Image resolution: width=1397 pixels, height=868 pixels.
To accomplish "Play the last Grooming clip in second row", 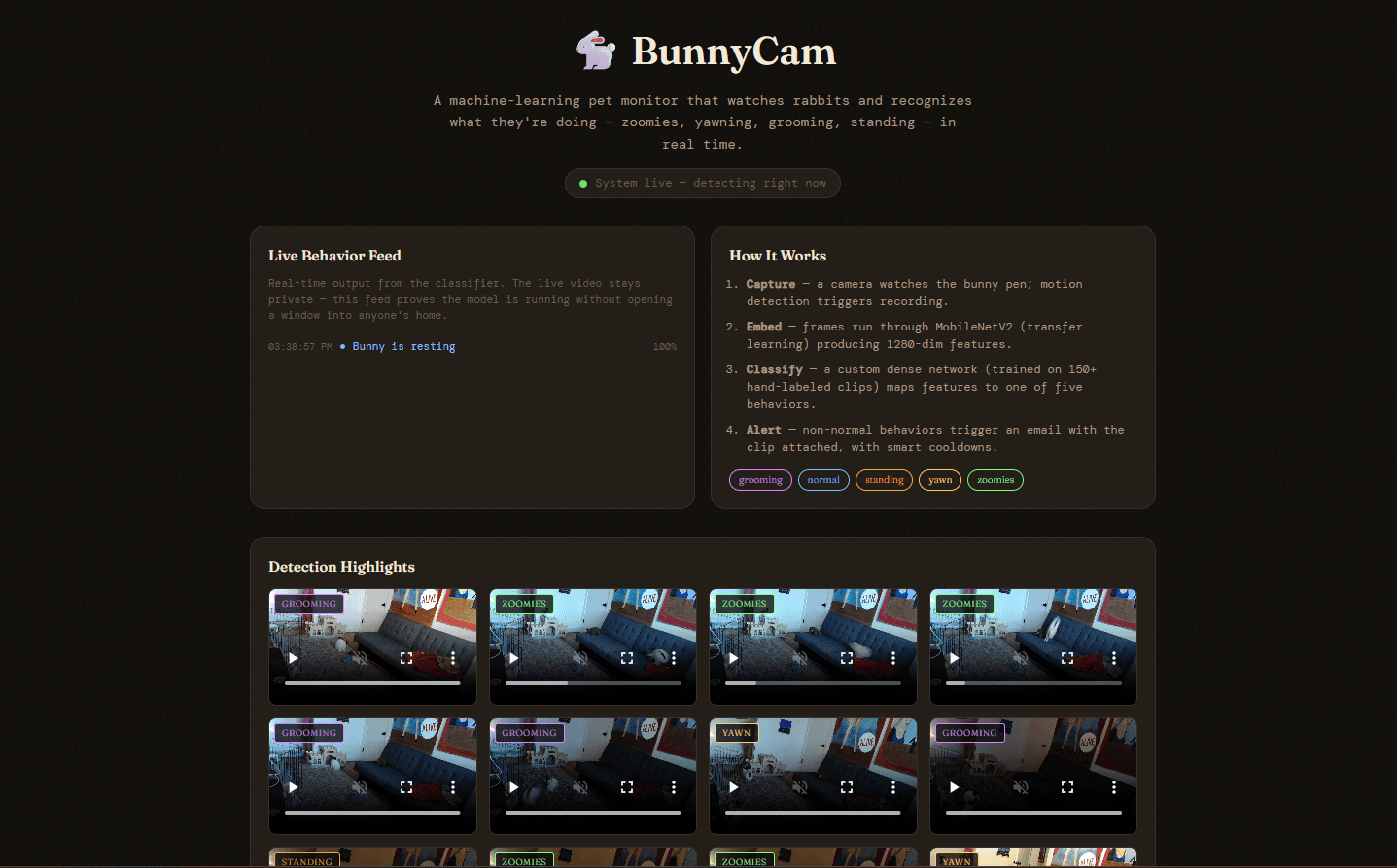I will tap(954, 787).
